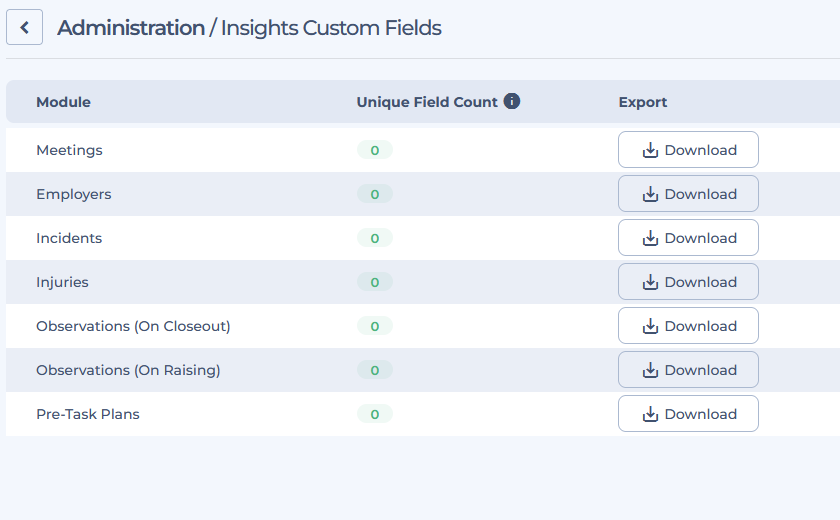Click the Injuries field count badge
Screen dimensions: 840x520
coord(375,282)
